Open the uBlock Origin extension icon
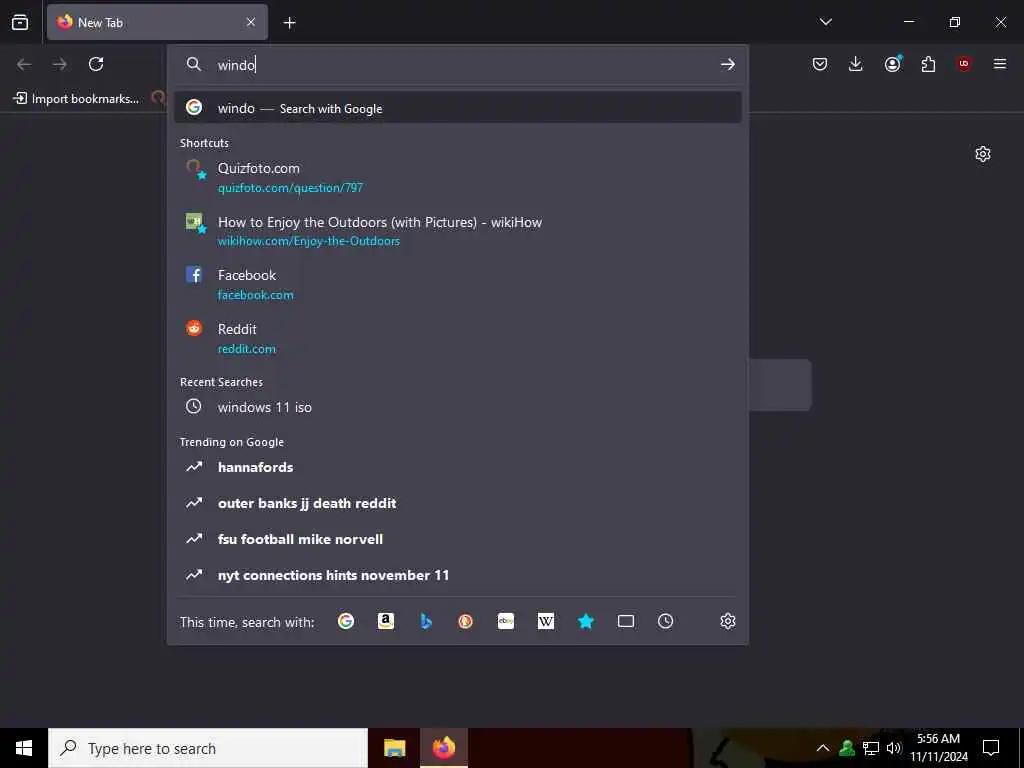The width and height of the screenshot is (1024, 768). coord(964,64)
